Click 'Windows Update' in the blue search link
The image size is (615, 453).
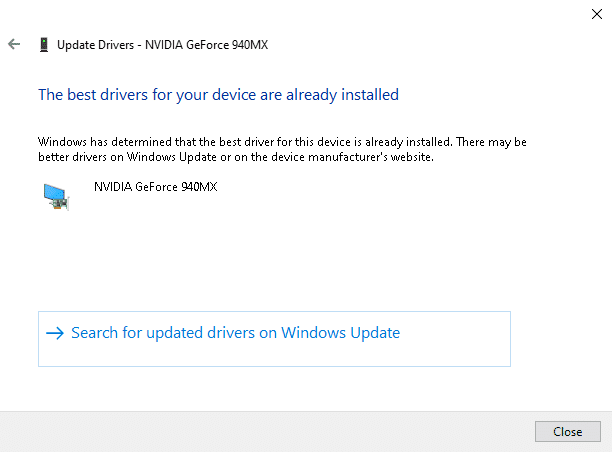[340, 333]
